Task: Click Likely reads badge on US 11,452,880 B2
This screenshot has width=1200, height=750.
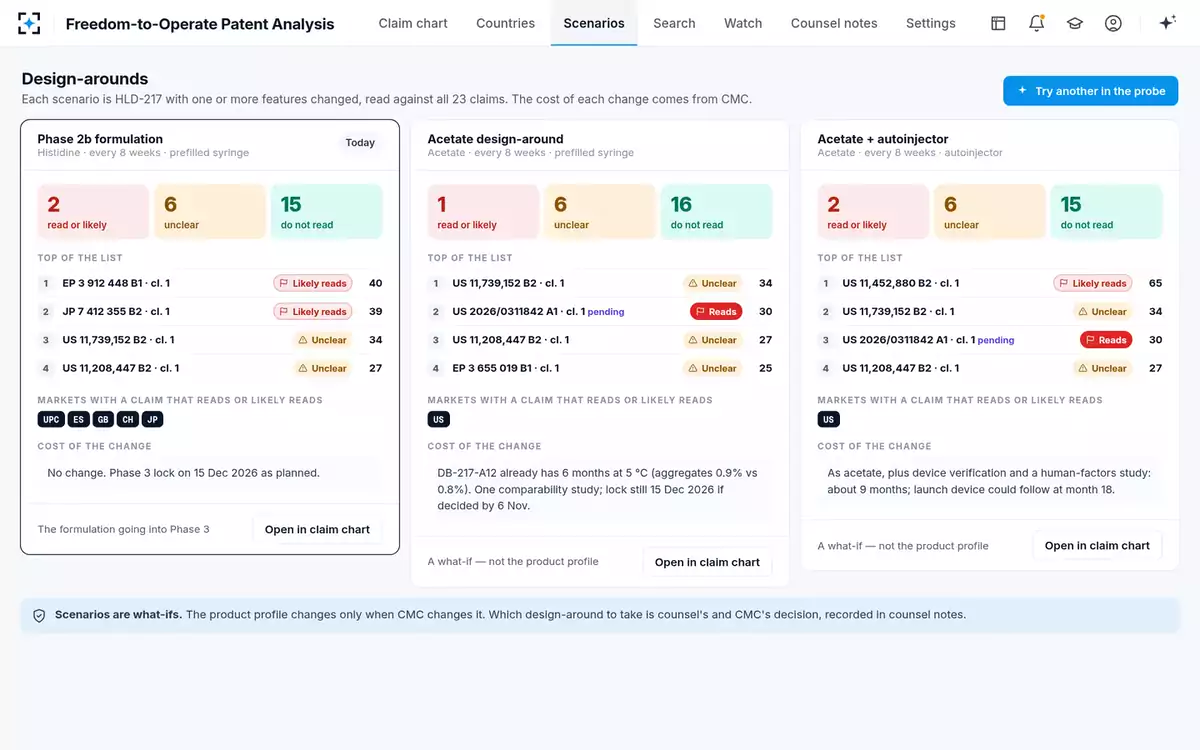Action: 1093,283
